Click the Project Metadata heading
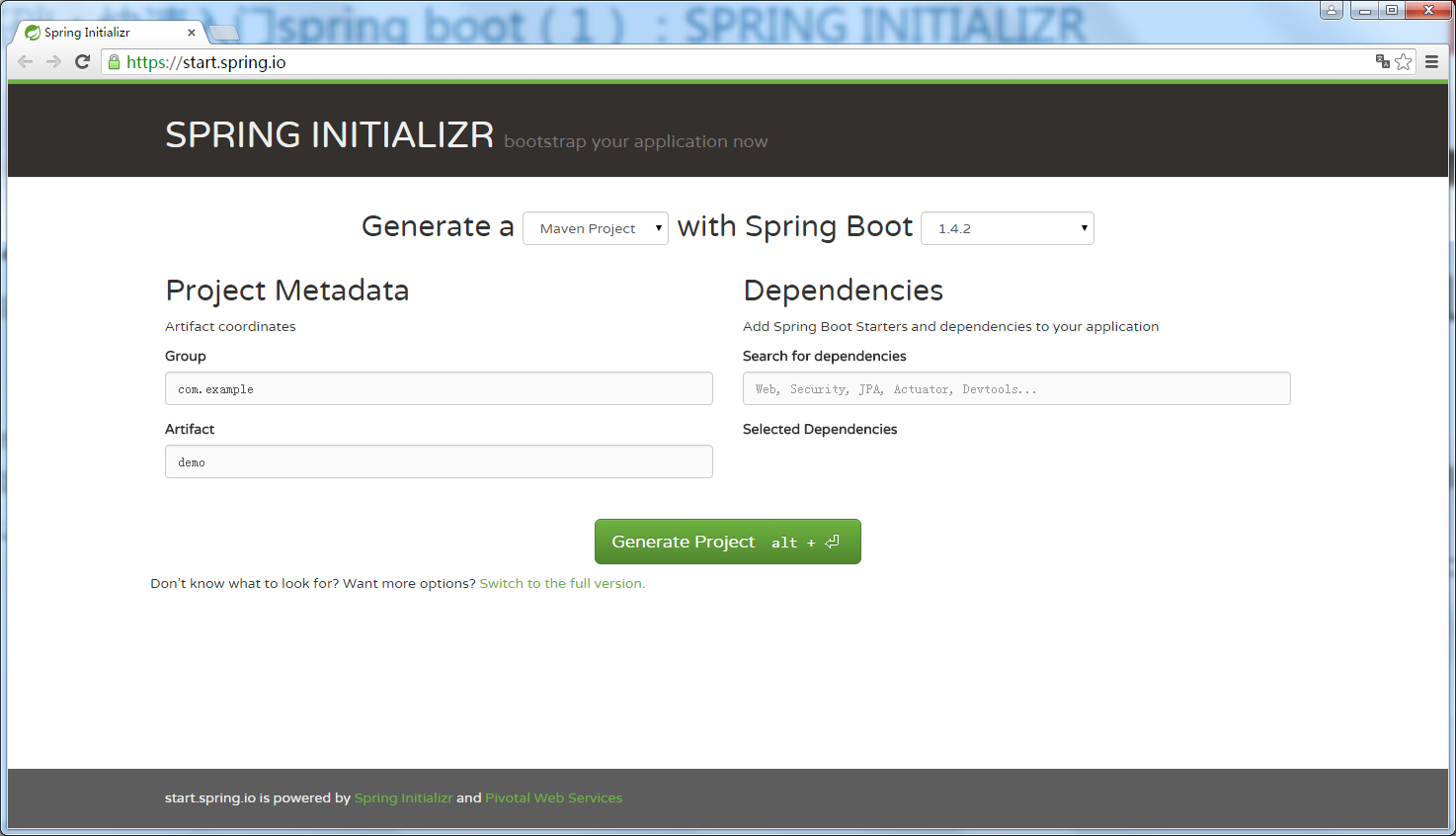Image resolution: width=1456 pixels, height=836 pixels. [287, 291]
